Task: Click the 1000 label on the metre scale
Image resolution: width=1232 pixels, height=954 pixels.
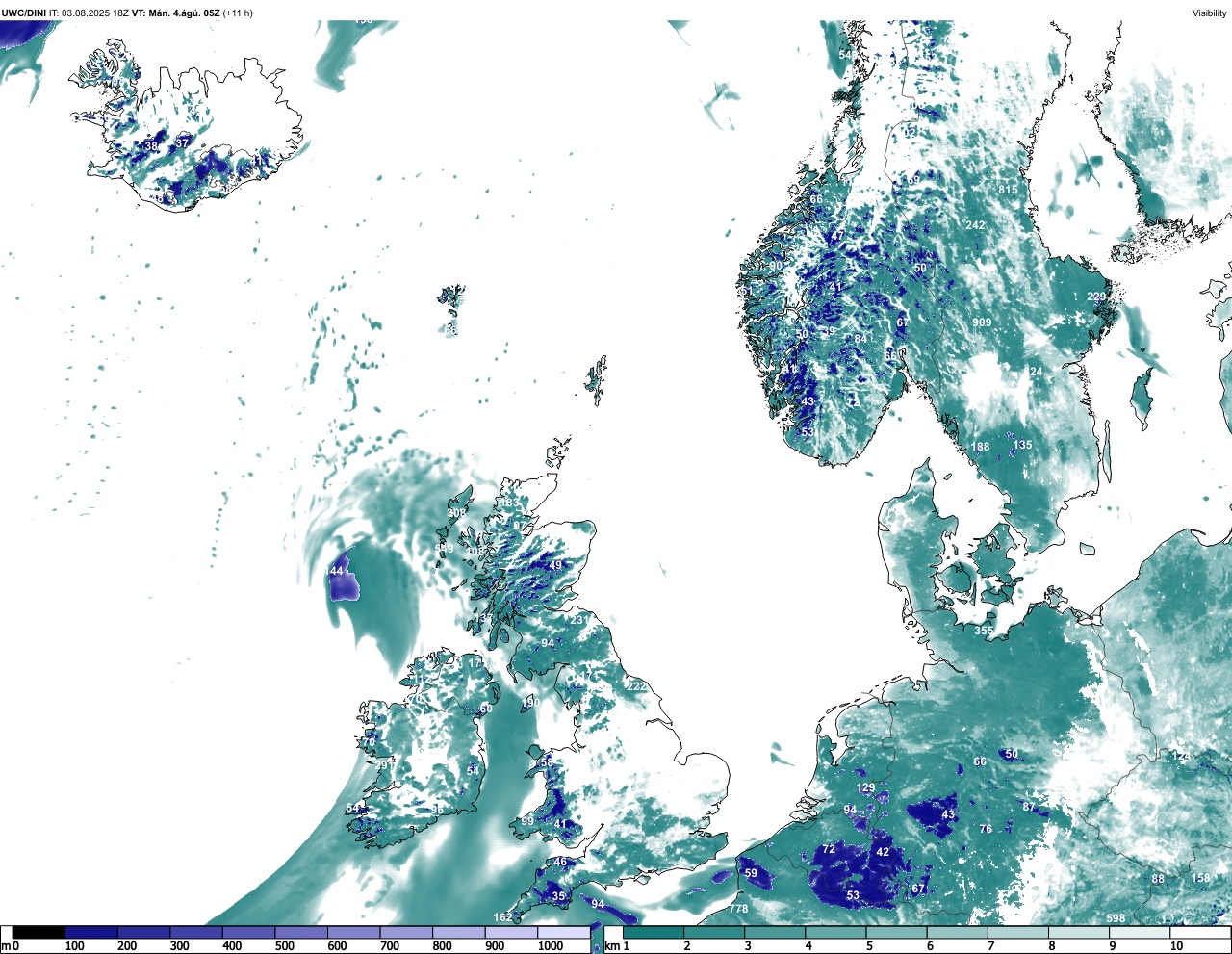Action: tap(551, 946)
